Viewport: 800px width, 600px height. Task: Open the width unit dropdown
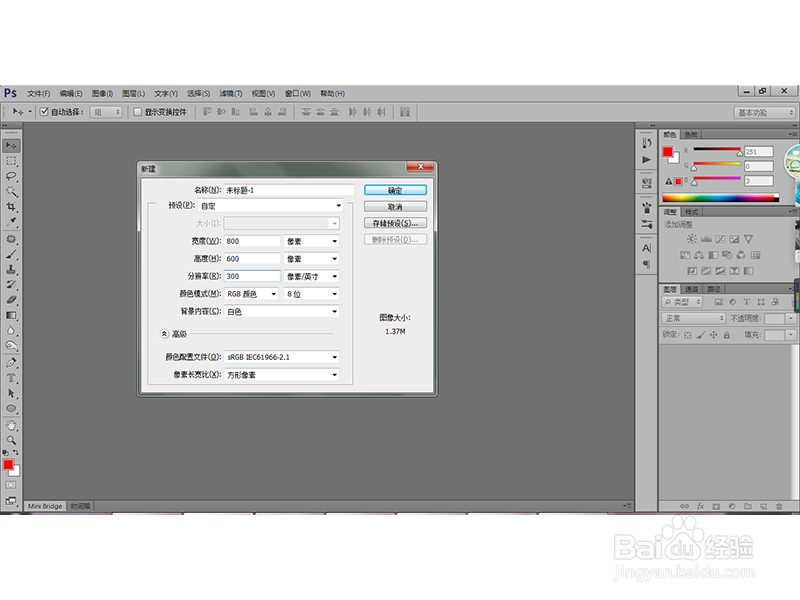click(x=311, y=241)
